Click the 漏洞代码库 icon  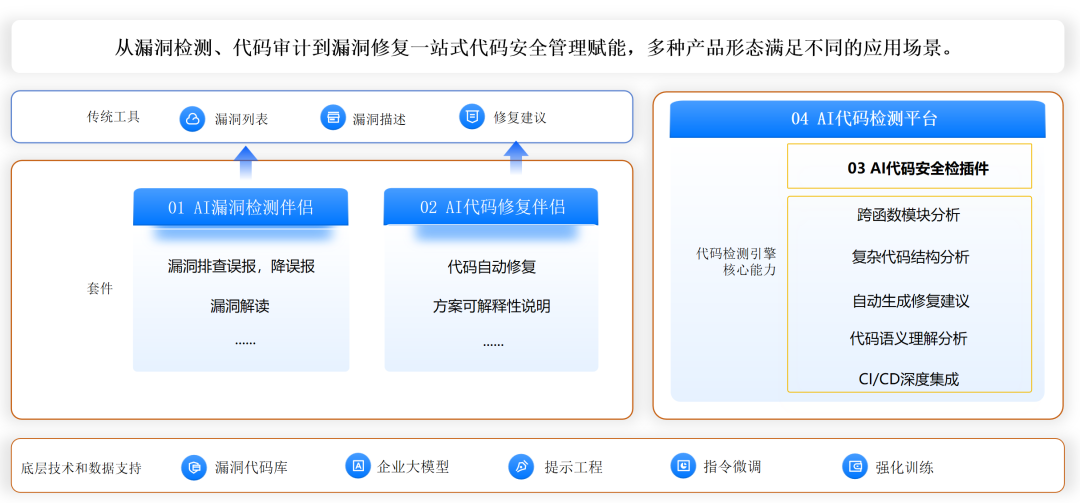pos(194,467)
